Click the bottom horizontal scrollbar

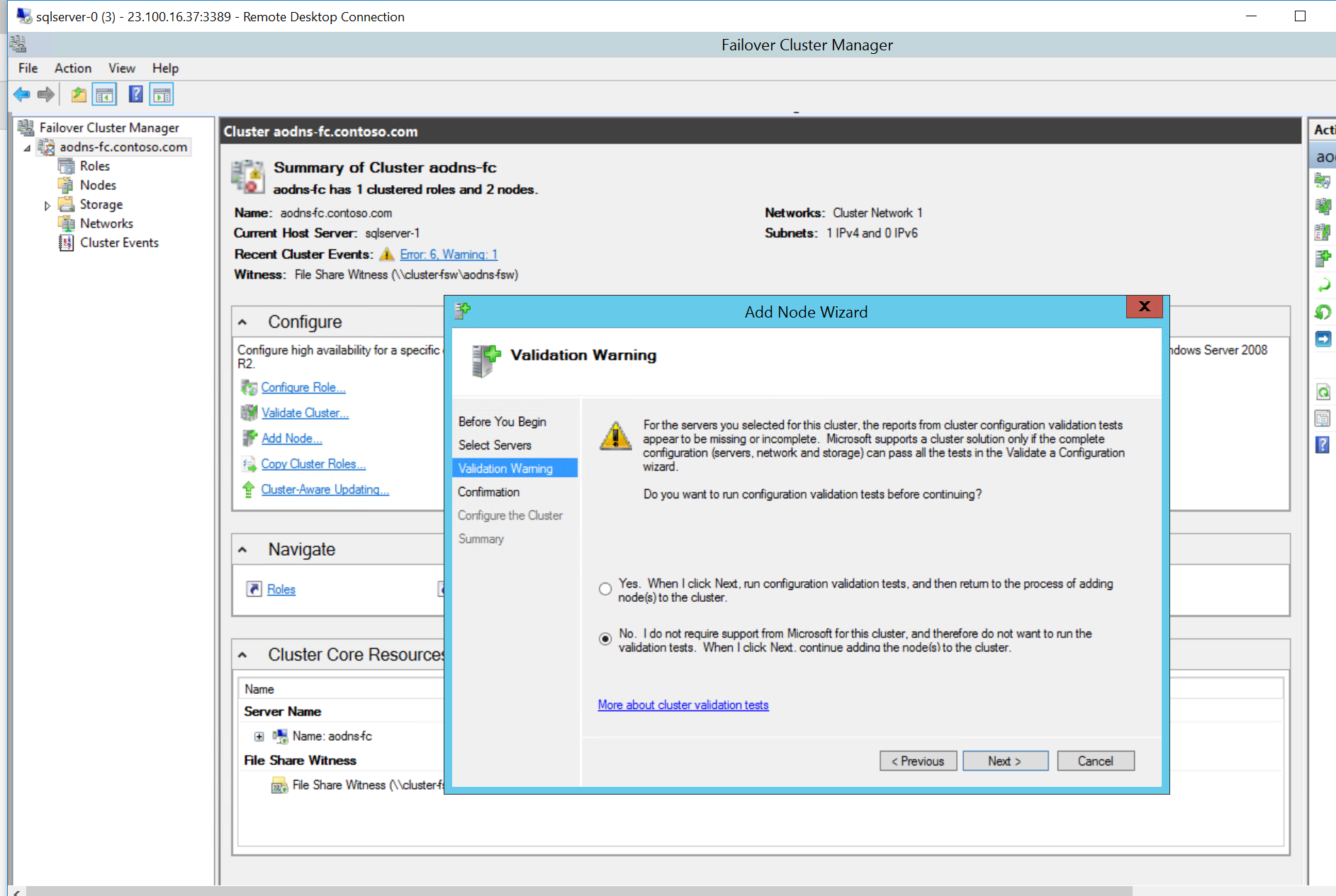pyautogui.click(x=567, y=890)
